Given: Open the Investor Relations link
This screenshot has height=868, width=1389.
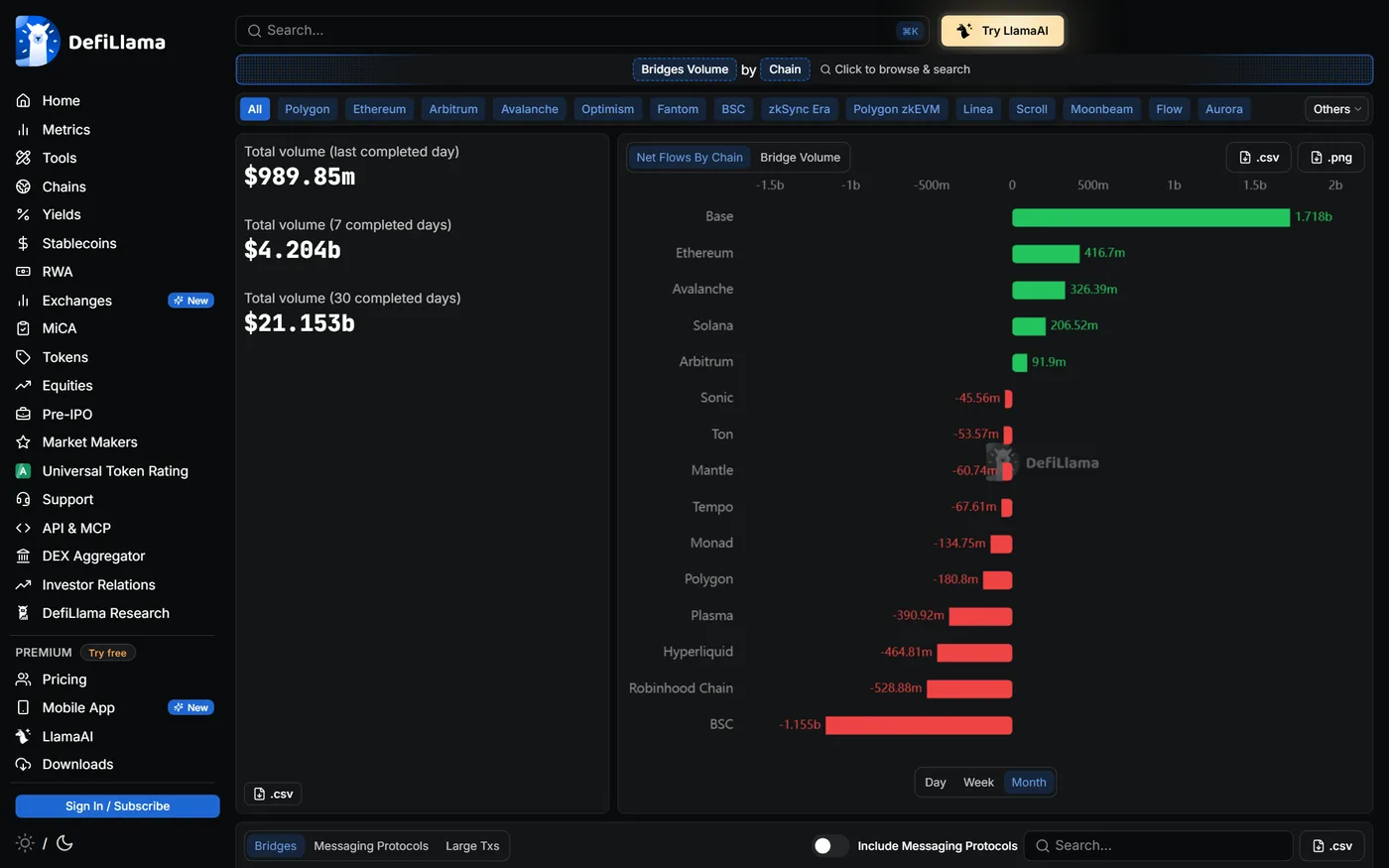Looking at the screenshot, I should point(99,585).
